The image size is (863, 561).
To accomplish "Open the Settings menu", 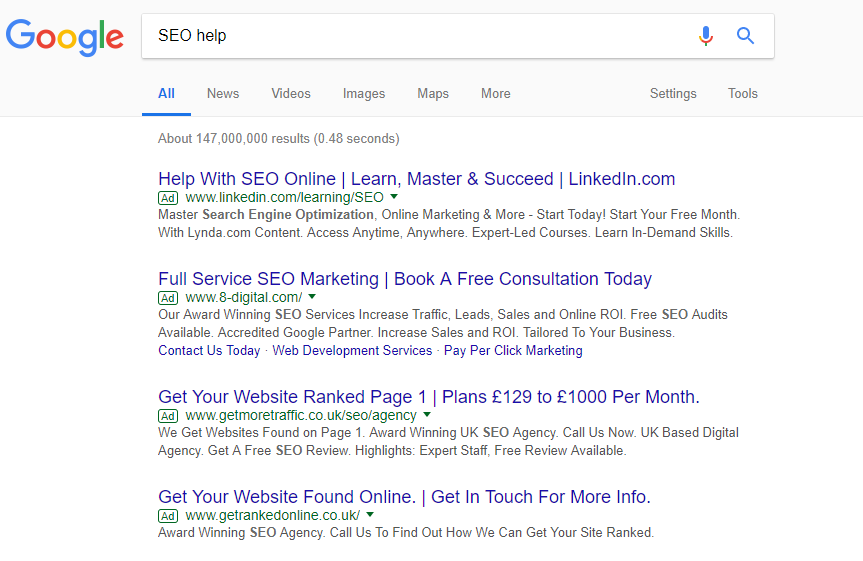I will coord(673,94).
